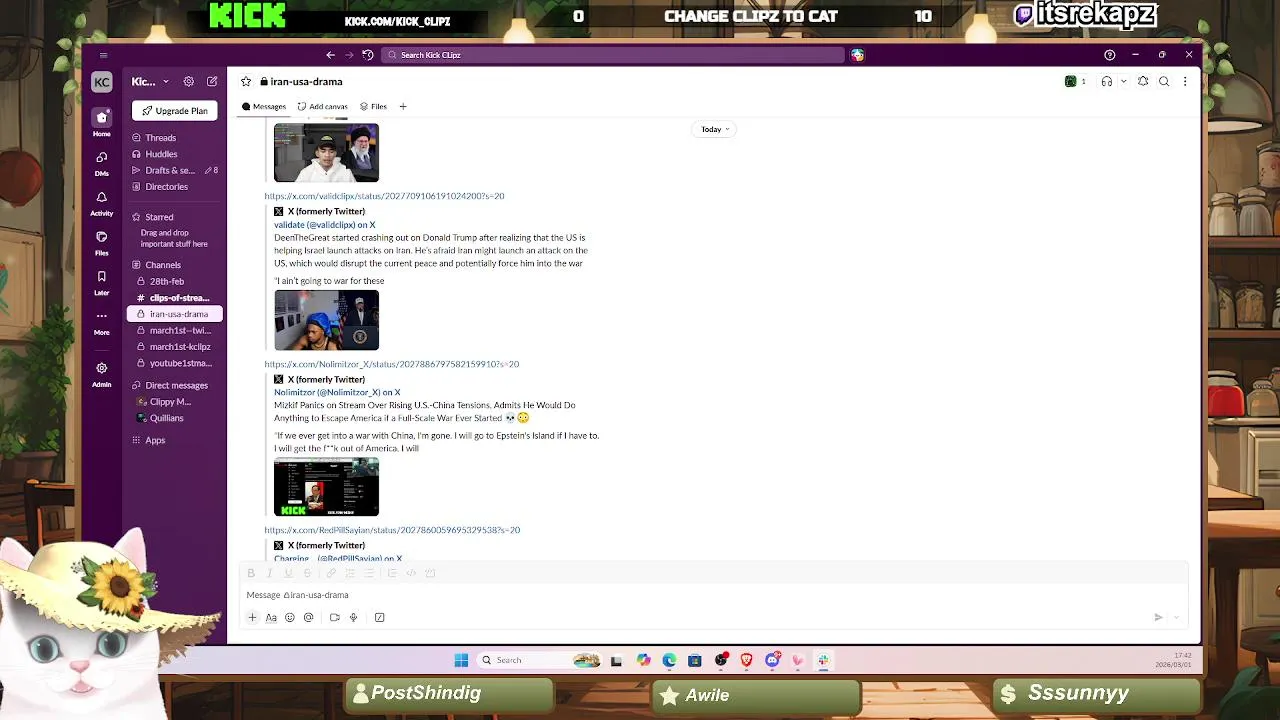View channel members avatar with count 1
The height and width of the screenshot is (720, 1280).
pos(1076,82)
